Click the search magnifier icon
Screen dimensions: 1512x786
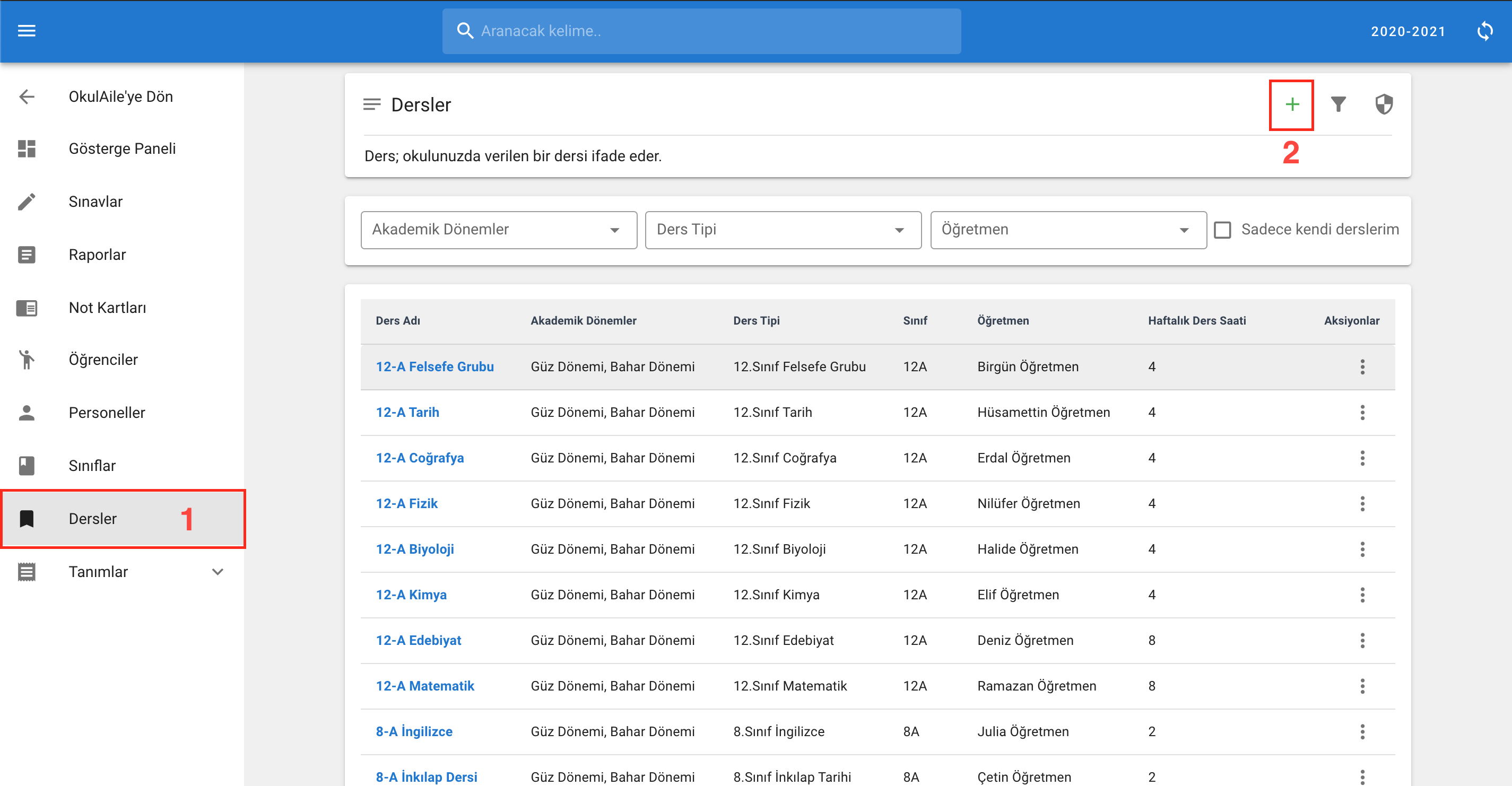tap(465, 31)
